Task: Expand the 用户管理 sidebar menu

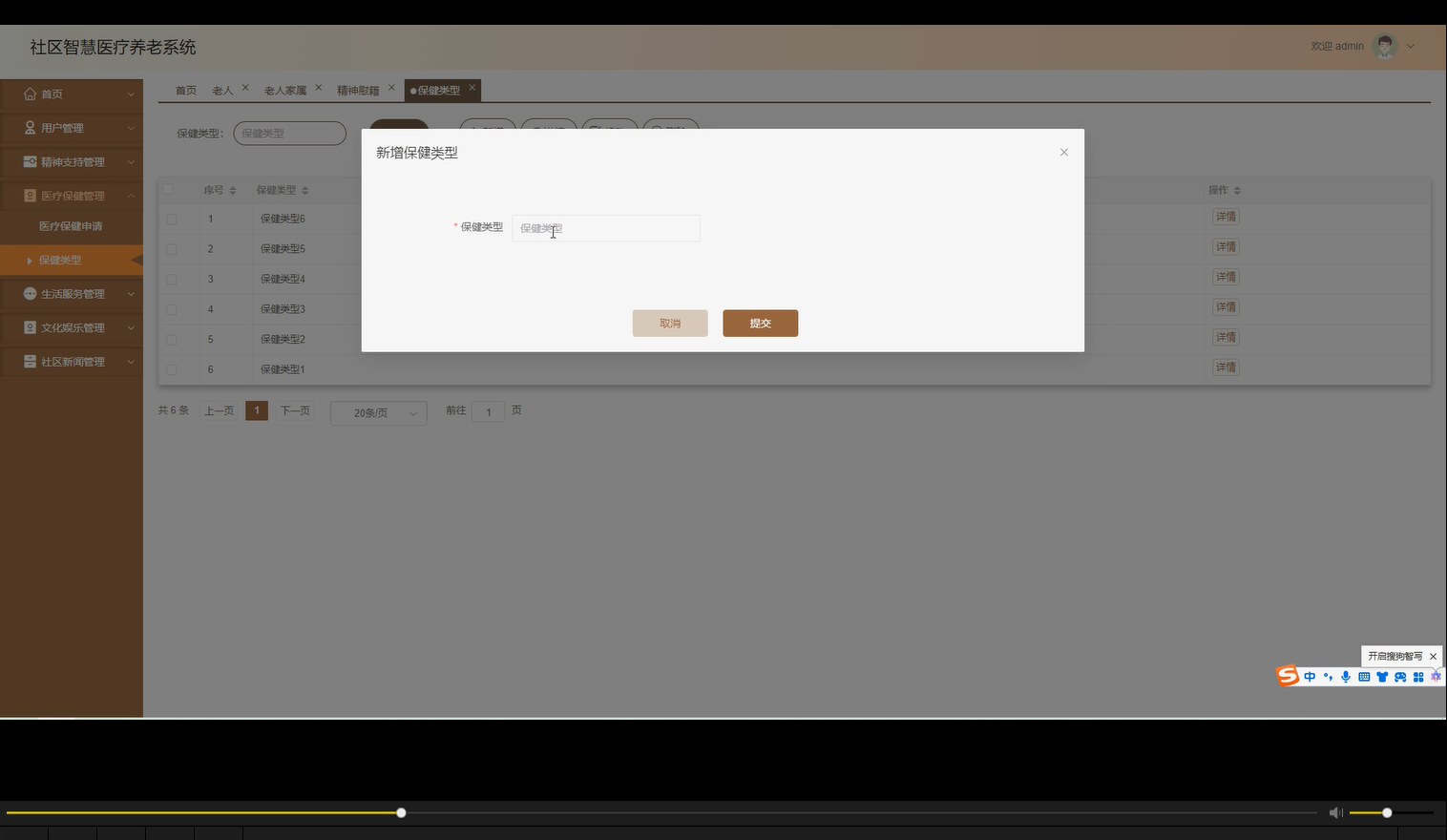Action: pyautogui.click(x=72, y=128)
